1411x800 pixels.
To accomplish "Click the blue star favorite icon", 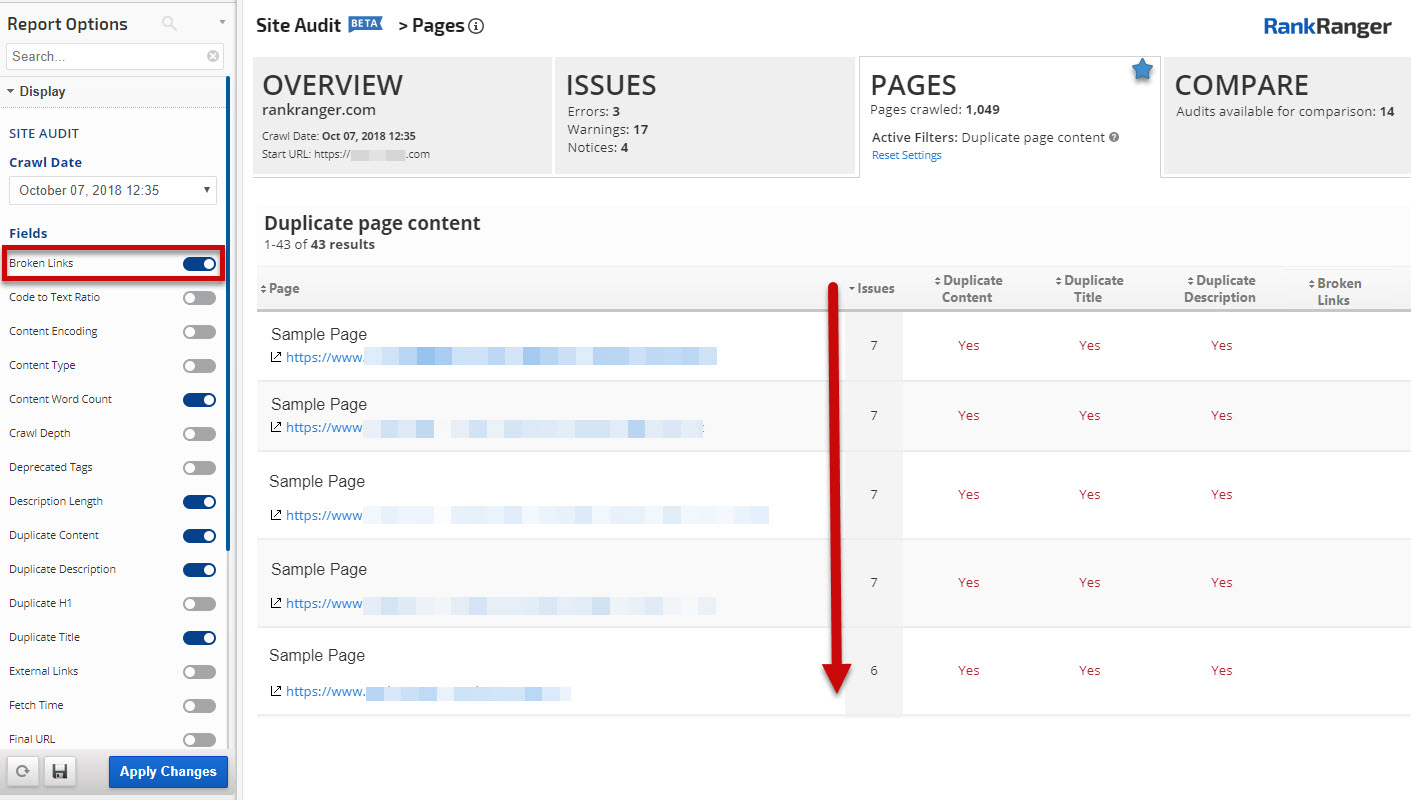I will click(1142, 70).
